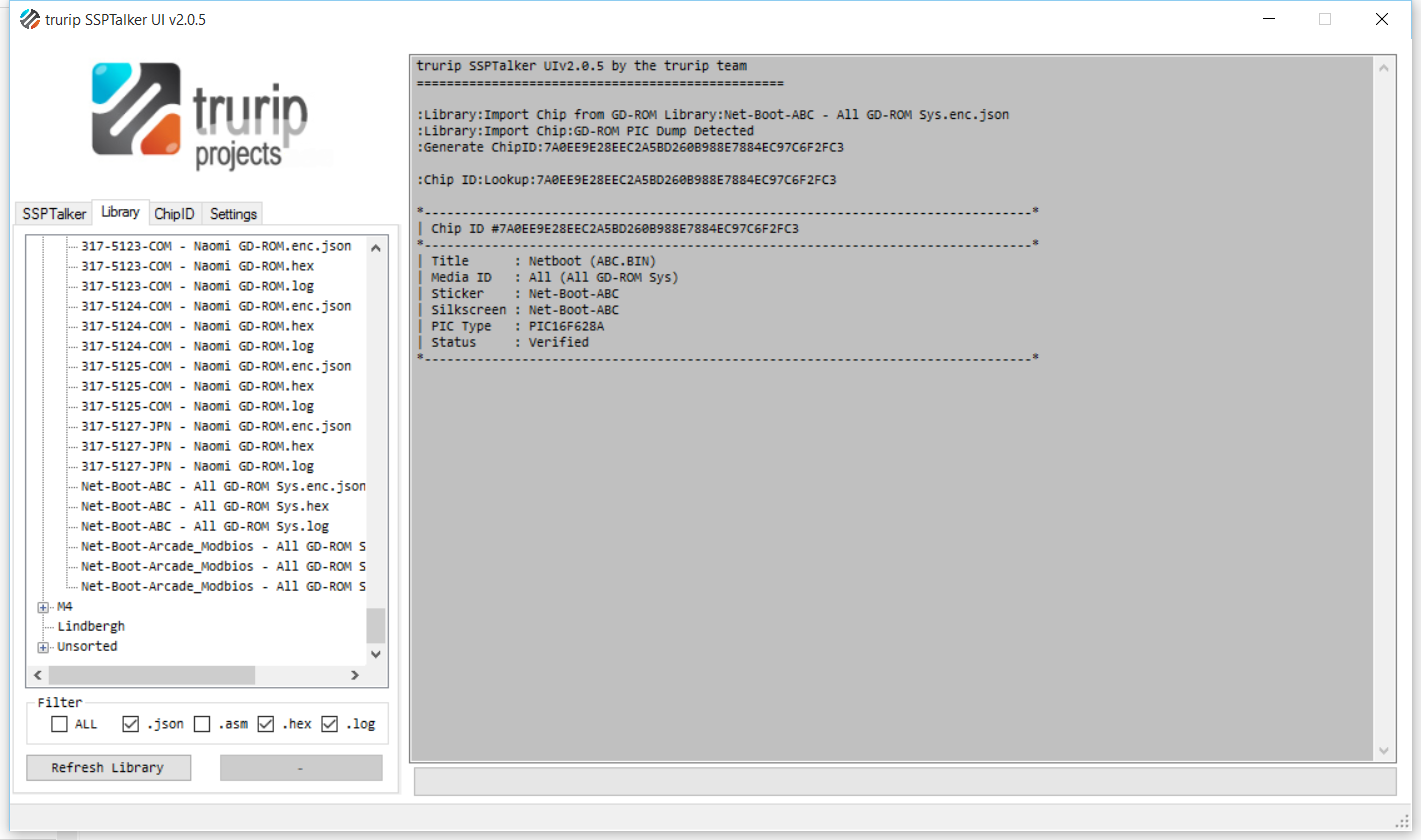Select the Unsorted folder in library tree
1421x840 pixels.
(x=87, y=646)
